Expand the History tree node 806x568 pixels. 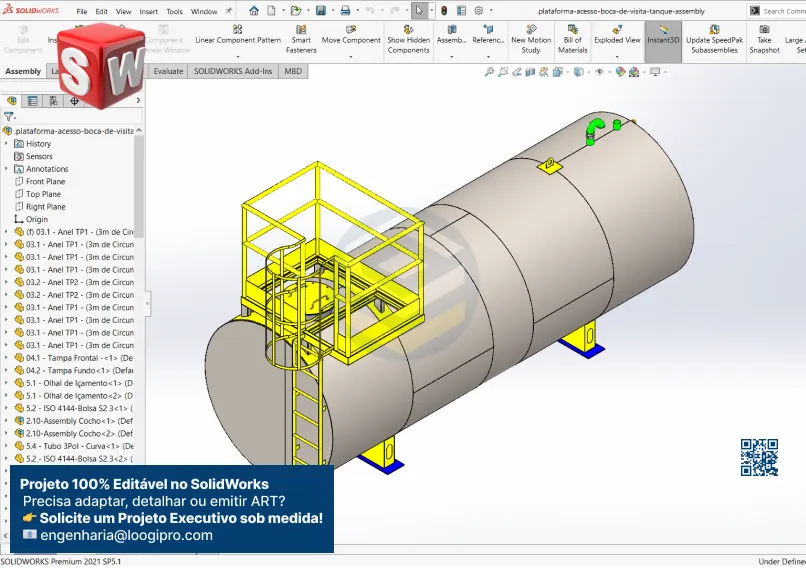[x=6, y=144]
